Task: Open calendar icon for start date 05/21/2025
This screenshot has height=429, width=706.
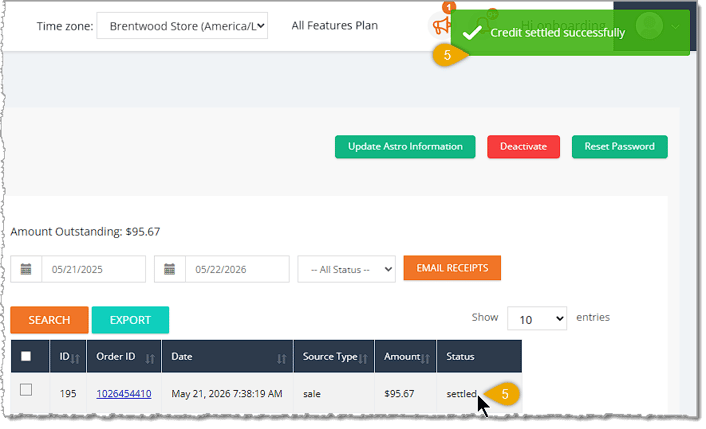Action: pyautogui.click(x=26, y=269)
